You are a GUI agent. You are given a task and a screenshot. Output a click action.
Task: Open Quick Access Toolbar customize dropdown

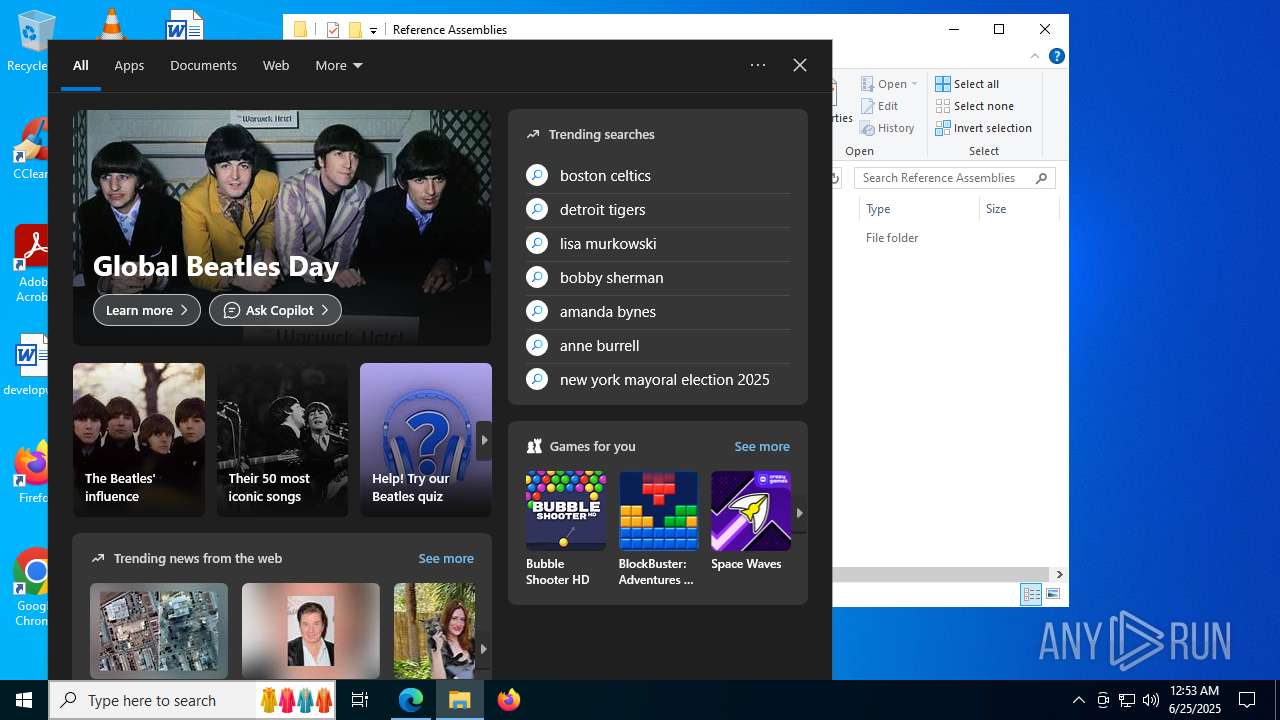pos(373,30)
